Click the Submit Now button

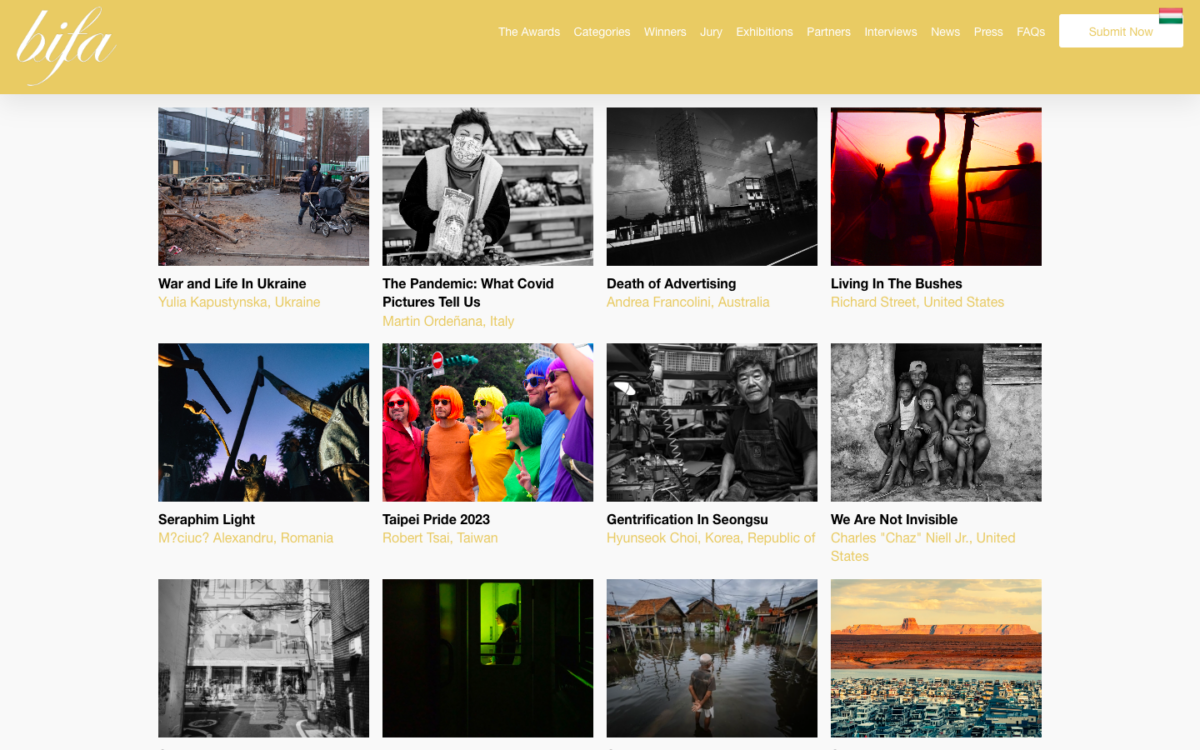[x=1121, y=31]
